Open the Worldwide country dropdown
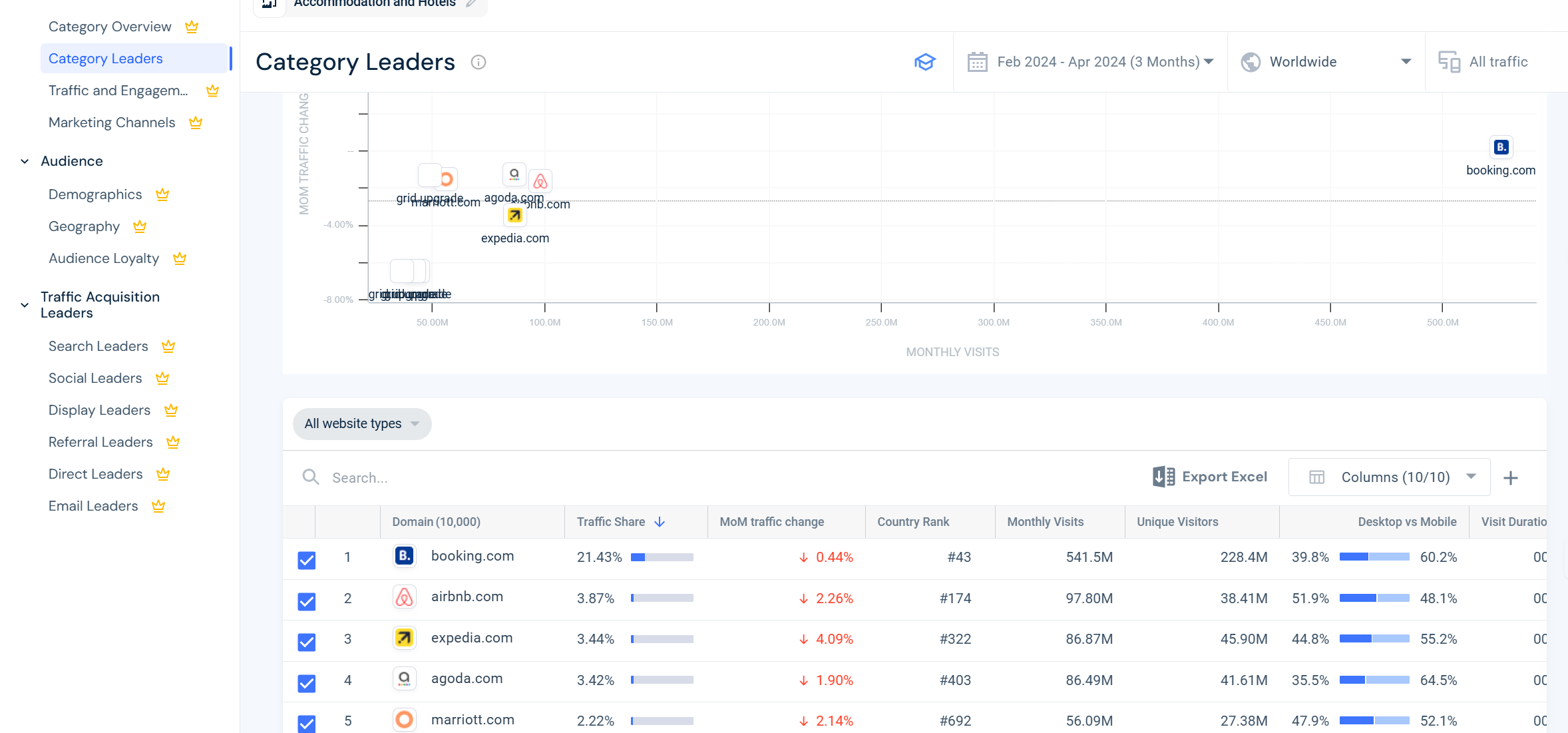 (1326, 62)
